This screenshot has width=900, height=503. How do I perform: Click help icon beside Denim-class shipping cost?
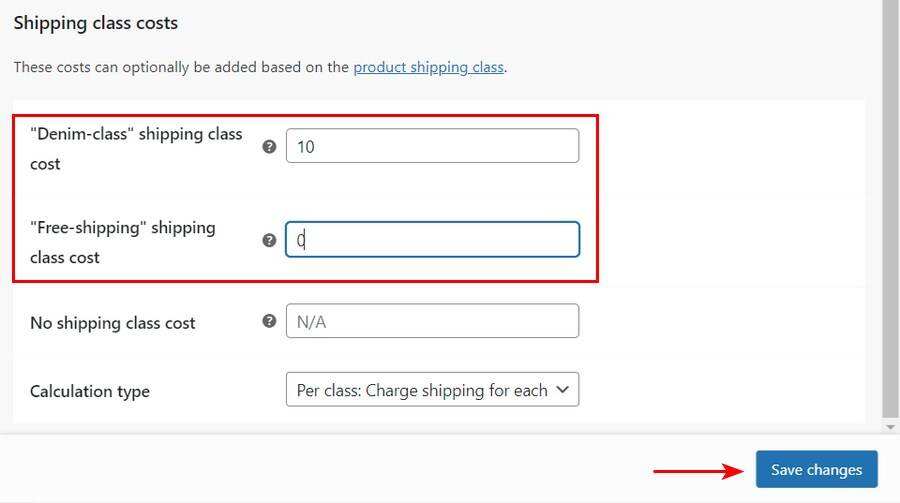point(269,146)
